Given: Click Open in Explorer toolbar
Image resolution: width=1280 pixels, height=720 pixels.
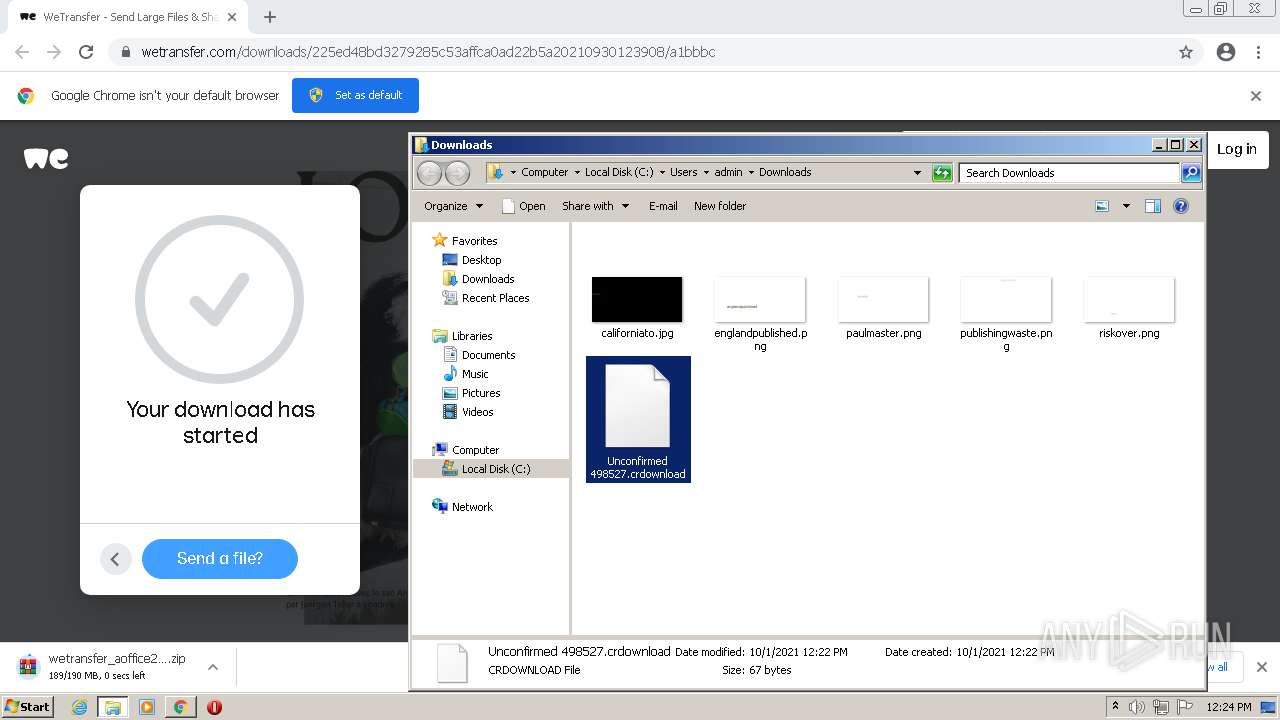Looking at the screenshot, I should pos(523,206).
